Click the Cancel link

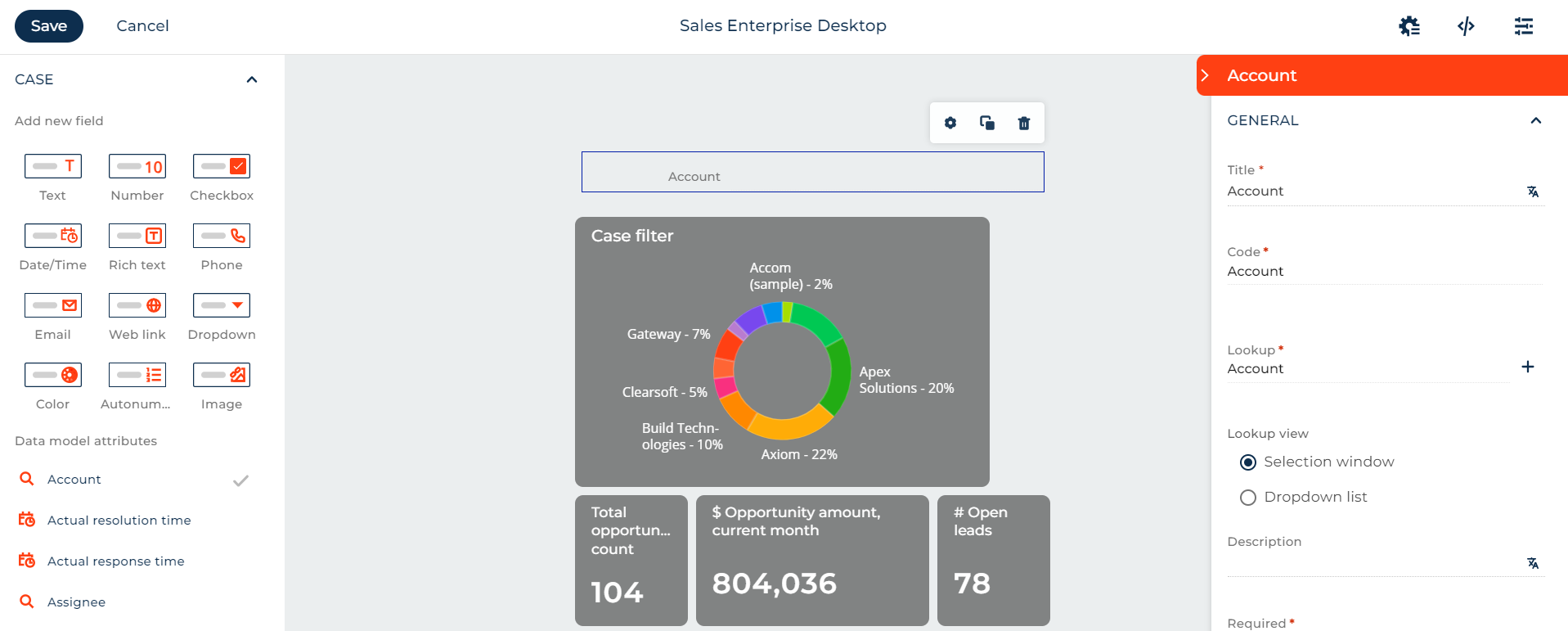coord(142,26)
